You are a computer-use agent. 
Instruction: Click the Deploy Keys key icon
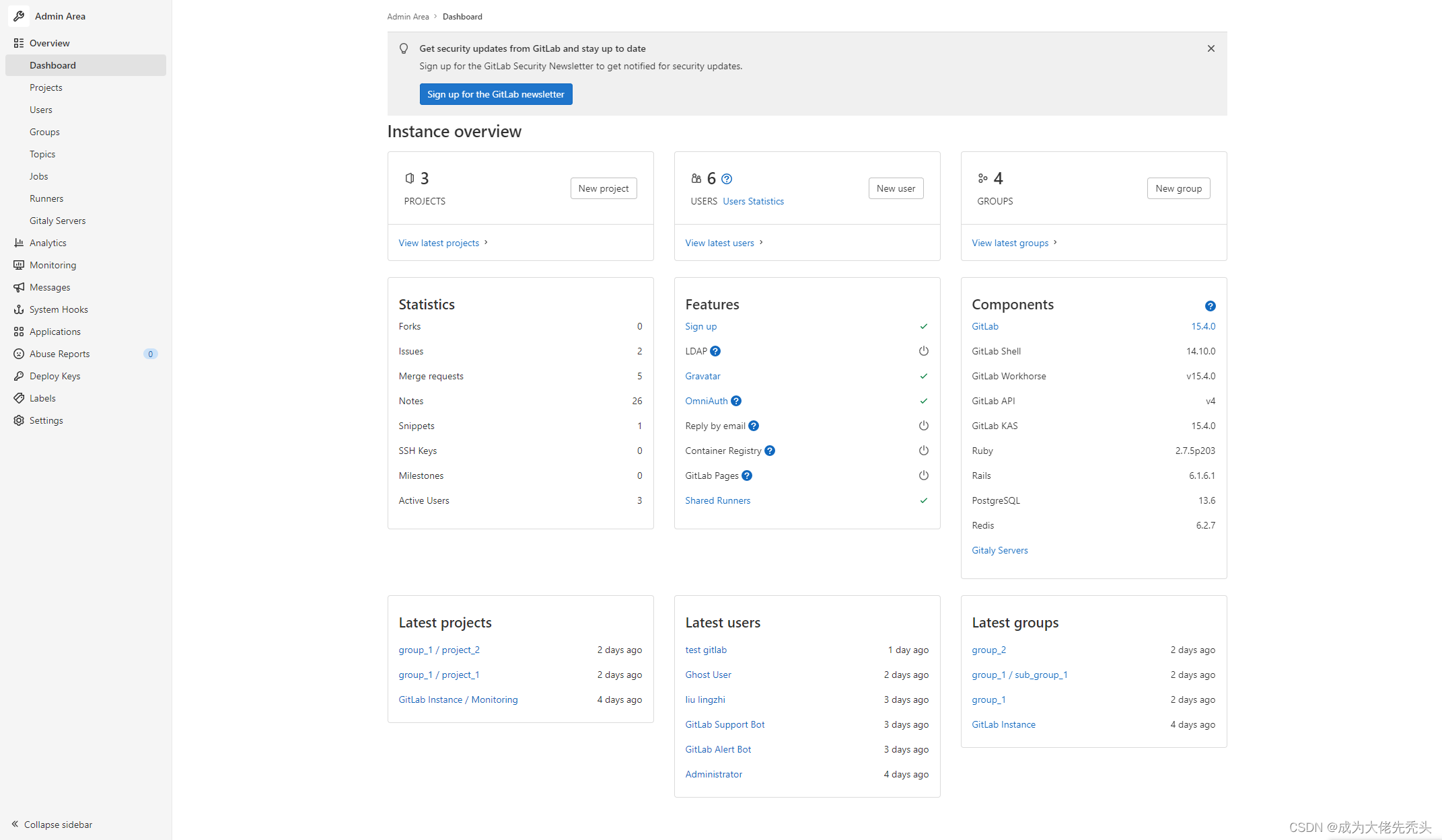tap(19, 376)
